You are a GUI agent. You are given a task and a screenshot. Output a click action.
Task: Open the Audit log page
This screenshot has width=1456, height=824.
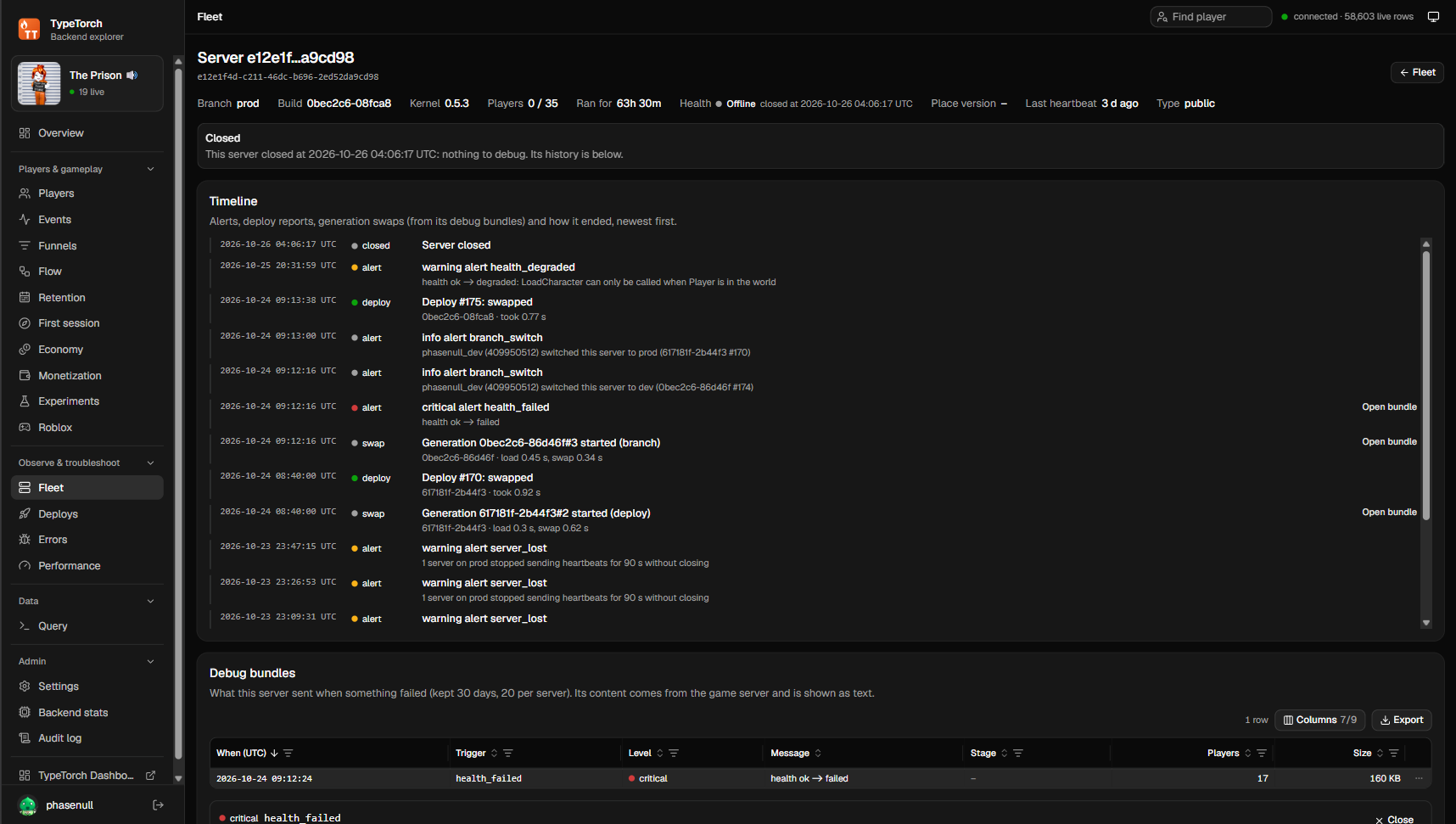click(87, 738)
